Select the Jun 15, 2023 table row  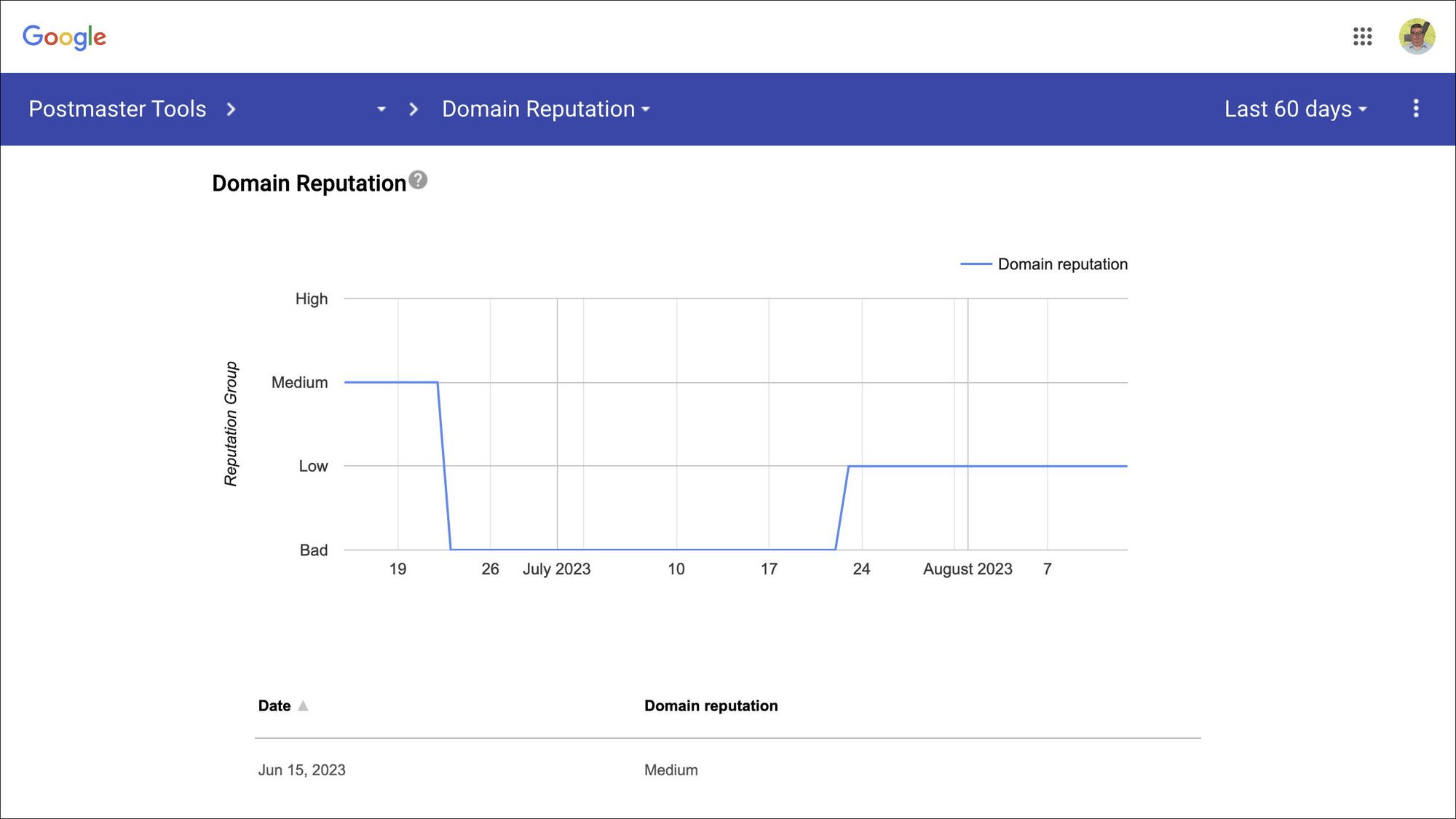728,770
